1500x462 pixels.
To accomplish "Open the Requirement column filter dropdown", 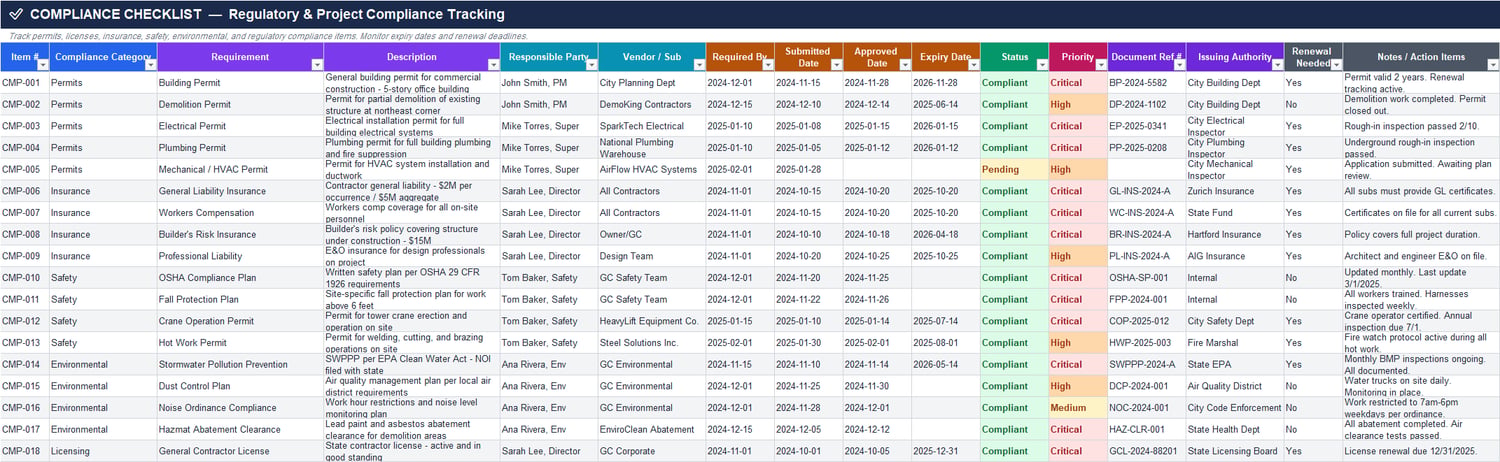I will point(317,64).
